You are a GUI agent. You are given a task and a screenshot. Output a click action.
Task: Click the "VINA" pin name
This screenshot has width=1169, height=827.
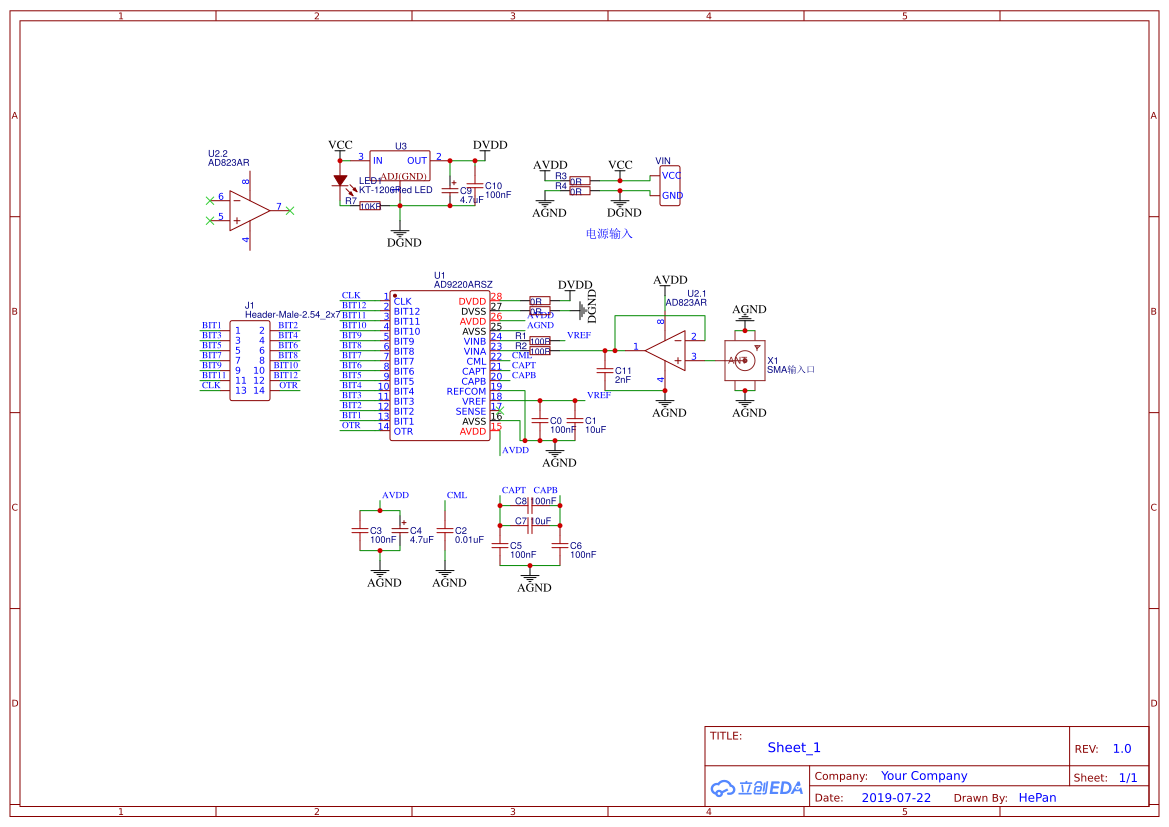click(x=475, y=351)
